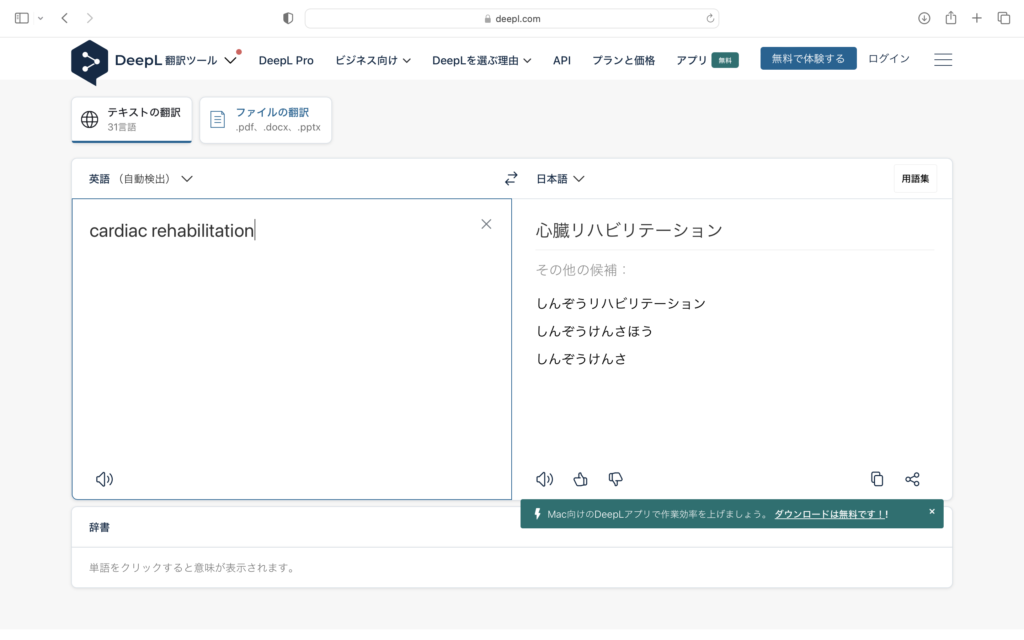Swap source and target languages
Screen dimensions: 1024x640
pos(511,178)
